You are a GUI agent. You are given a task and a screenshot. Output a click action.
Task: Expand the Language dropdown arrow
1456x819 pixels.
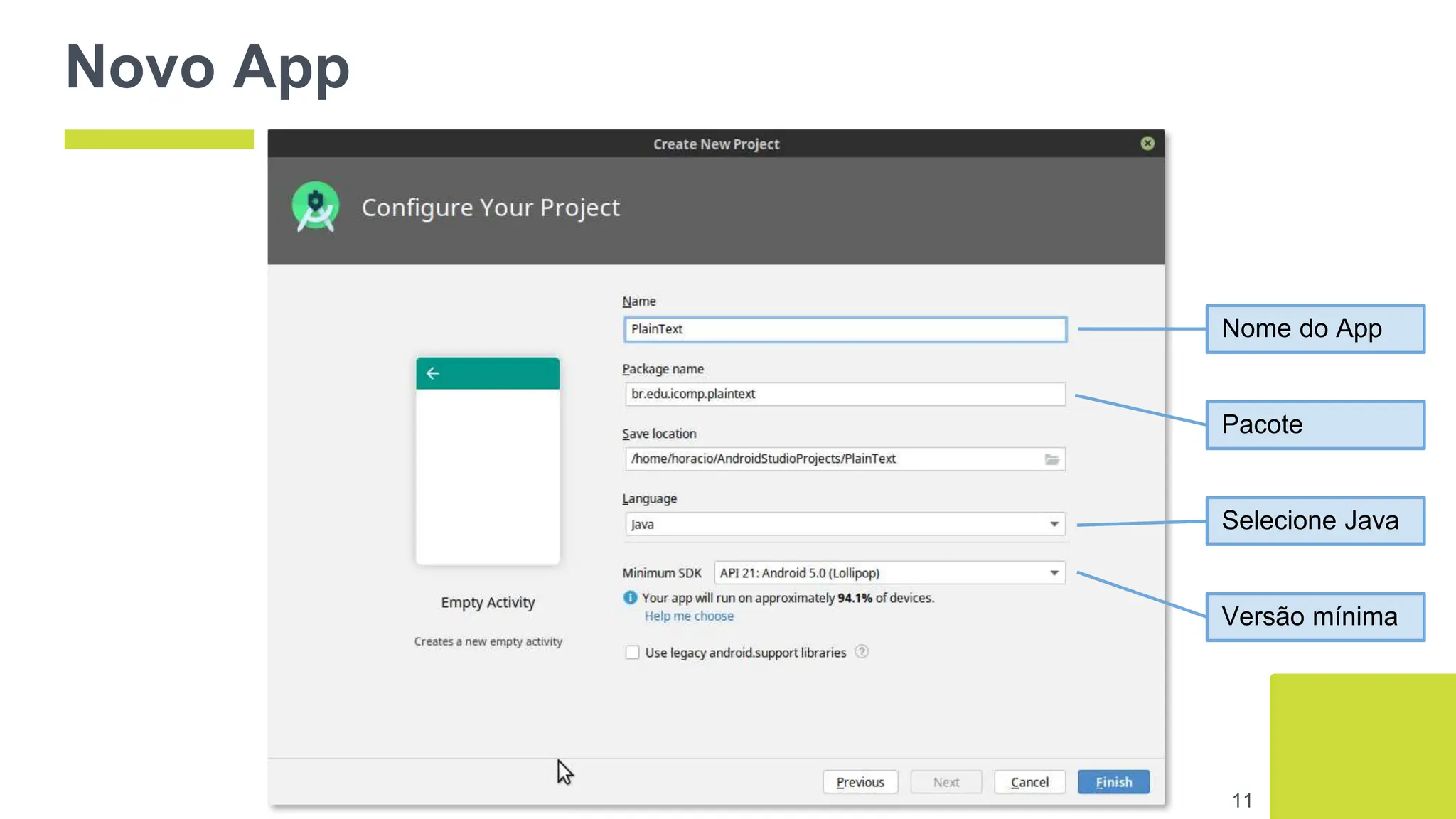[x=1054, y=524]
